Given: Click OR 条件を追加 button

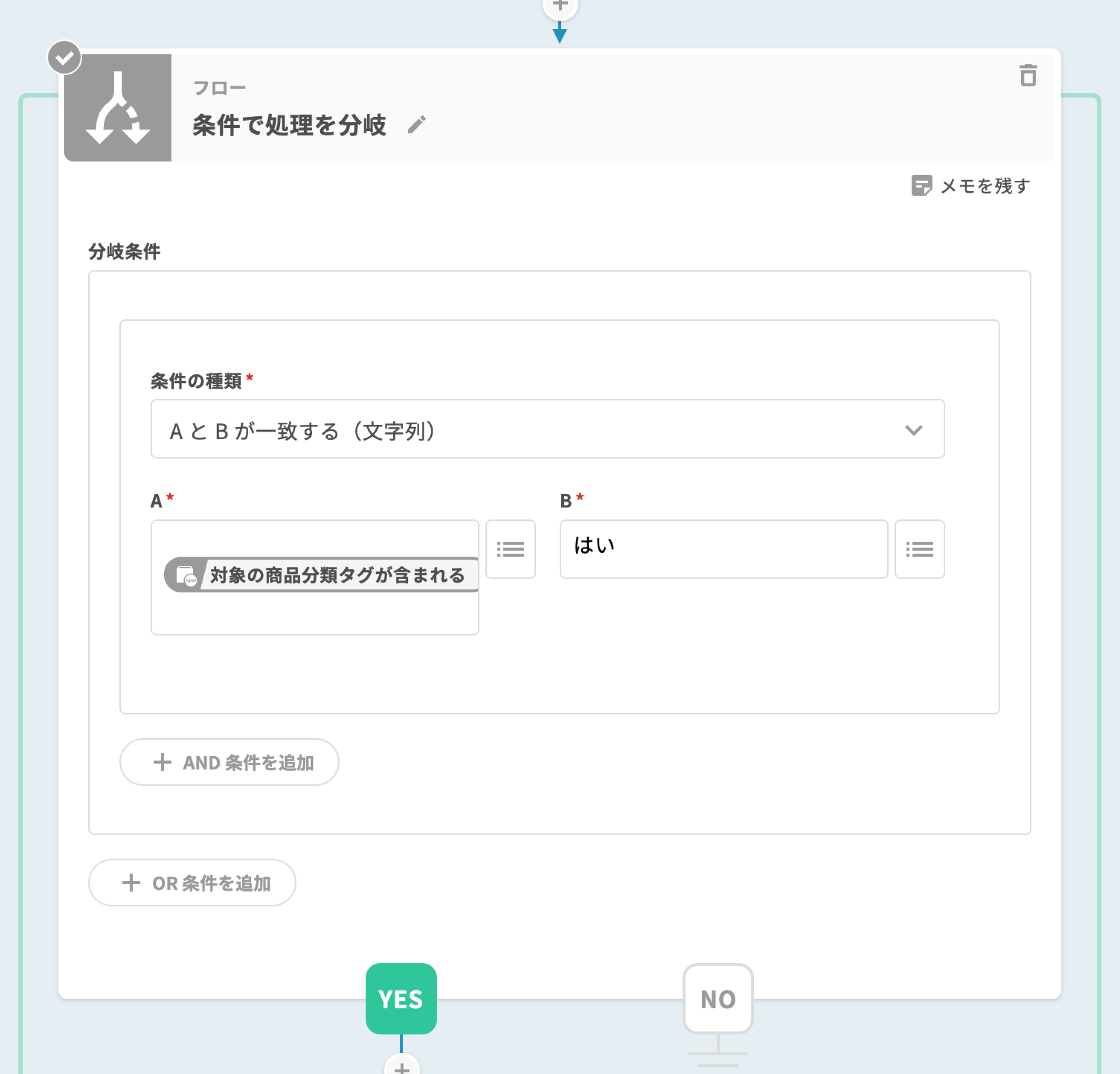Looking at the screenshot, I should [192, 882].
